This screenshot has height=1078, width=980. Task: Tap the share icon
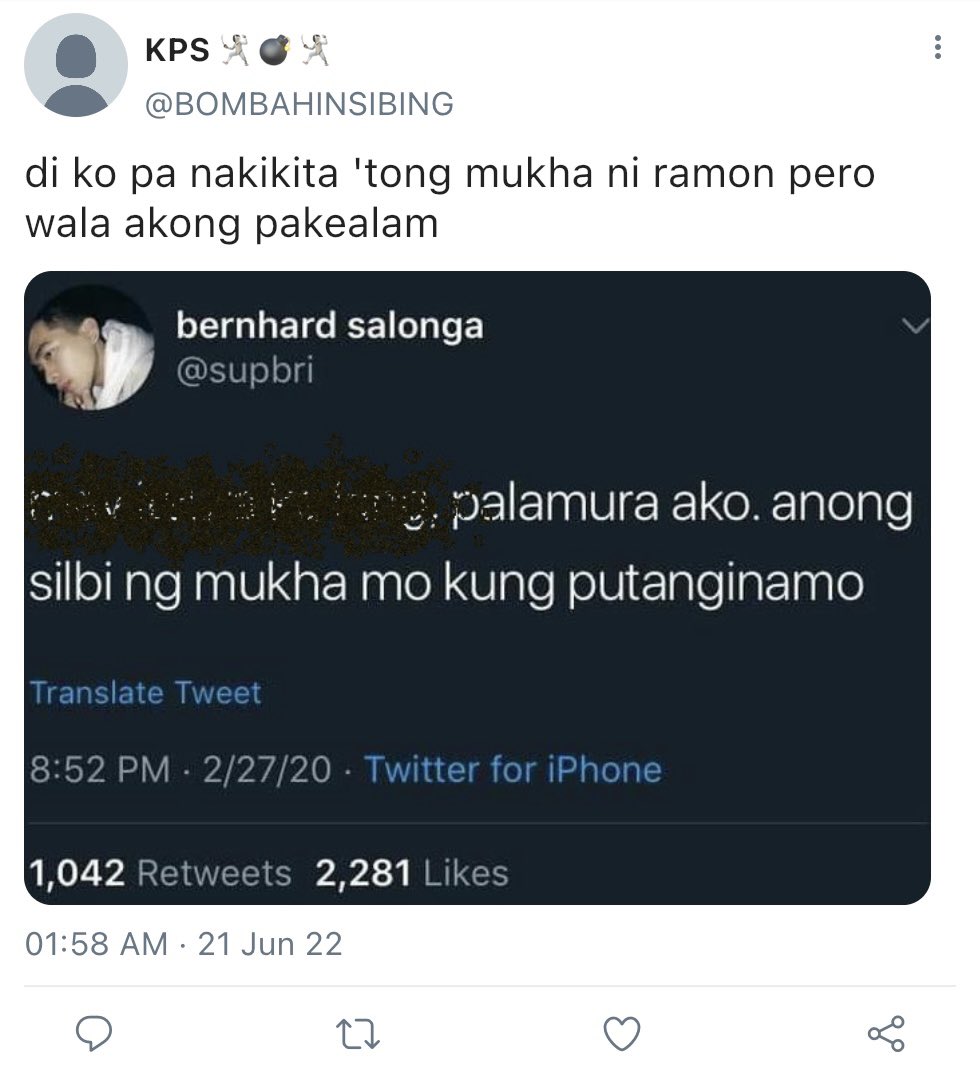(886, 1033)
